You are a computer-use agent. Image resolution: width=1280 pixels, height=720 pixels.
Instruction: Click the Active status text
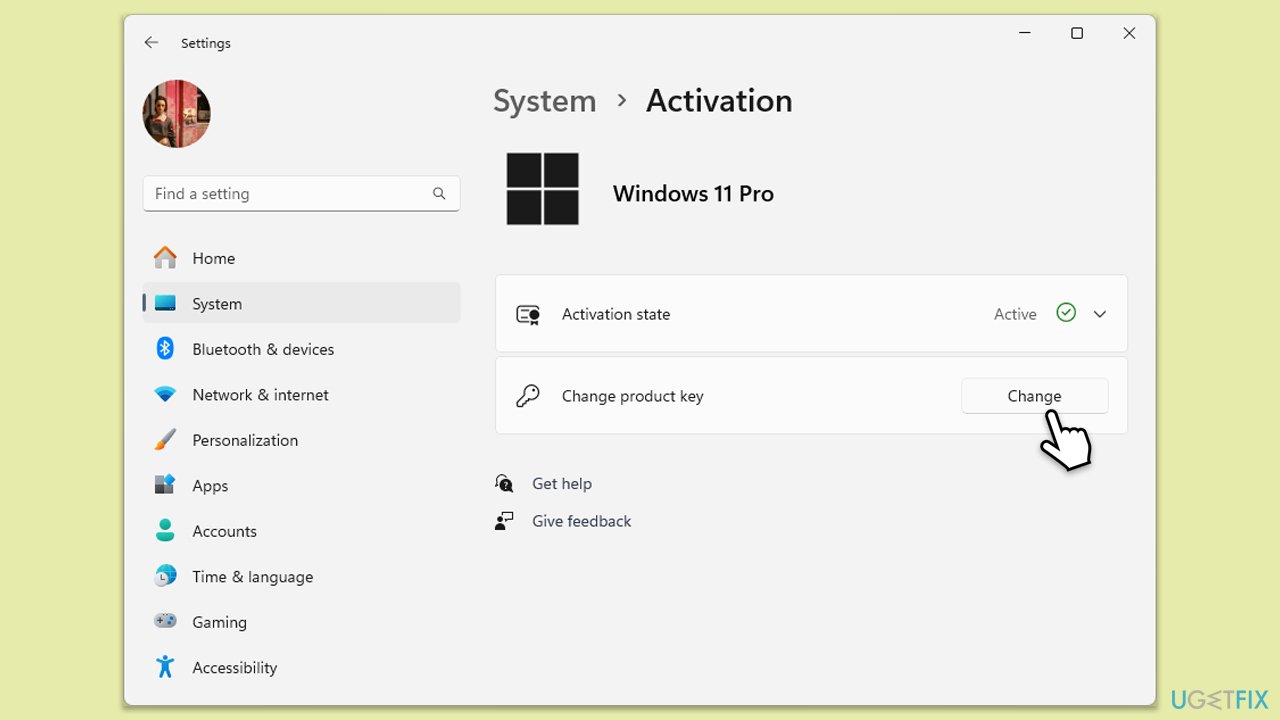[x=1015, y=314]
